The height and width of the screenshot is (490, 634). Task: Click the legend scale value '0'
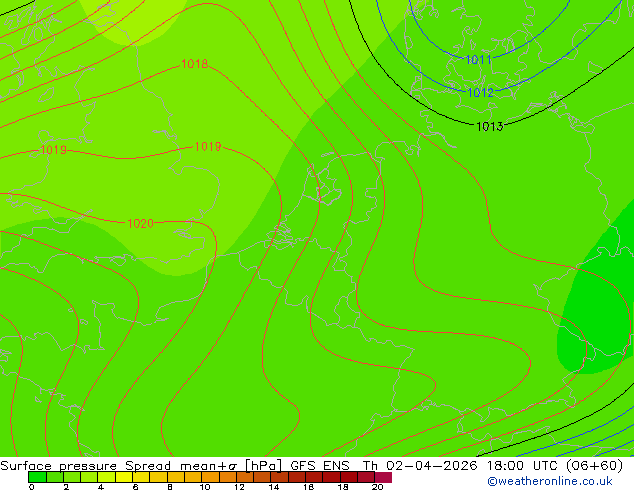point(32,487)
